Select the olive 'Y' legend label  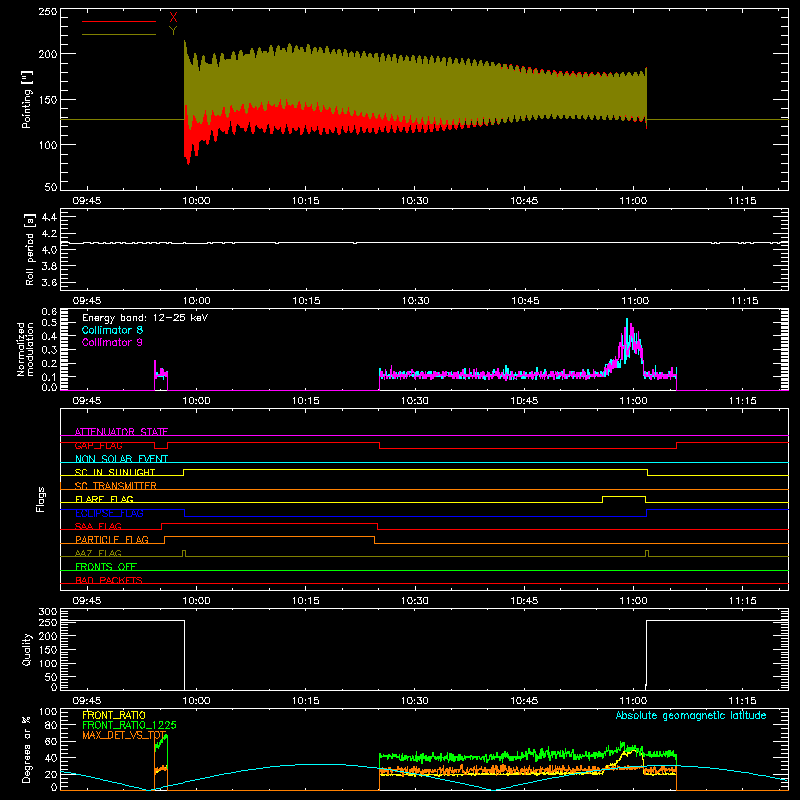point(173,31)
